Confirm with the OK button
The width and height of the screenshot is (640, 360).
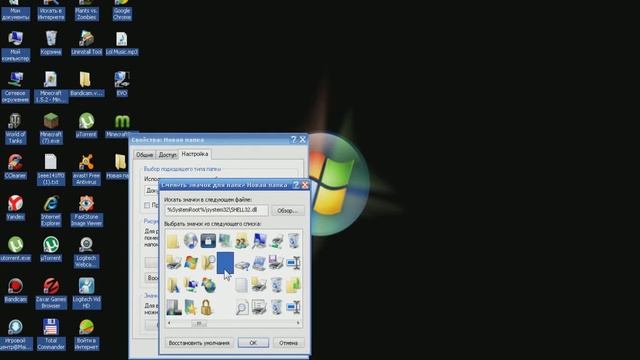pyautogui.click(x=253, y=343)
